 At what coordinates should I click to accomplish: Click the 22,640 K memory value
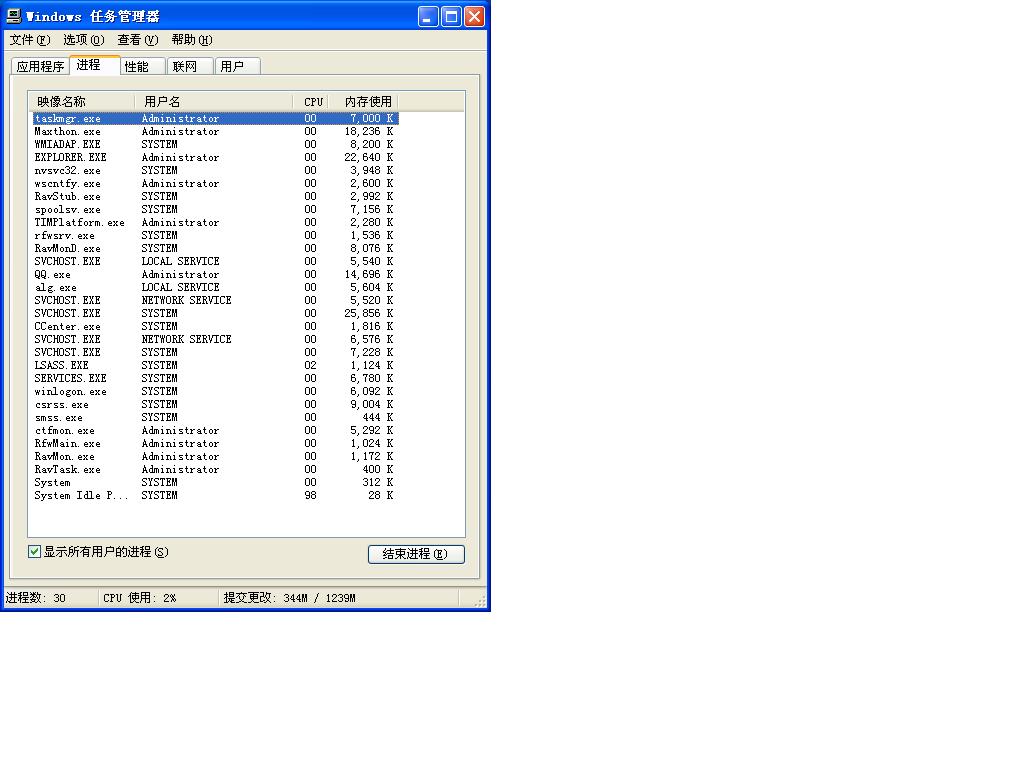click(369, 157)
